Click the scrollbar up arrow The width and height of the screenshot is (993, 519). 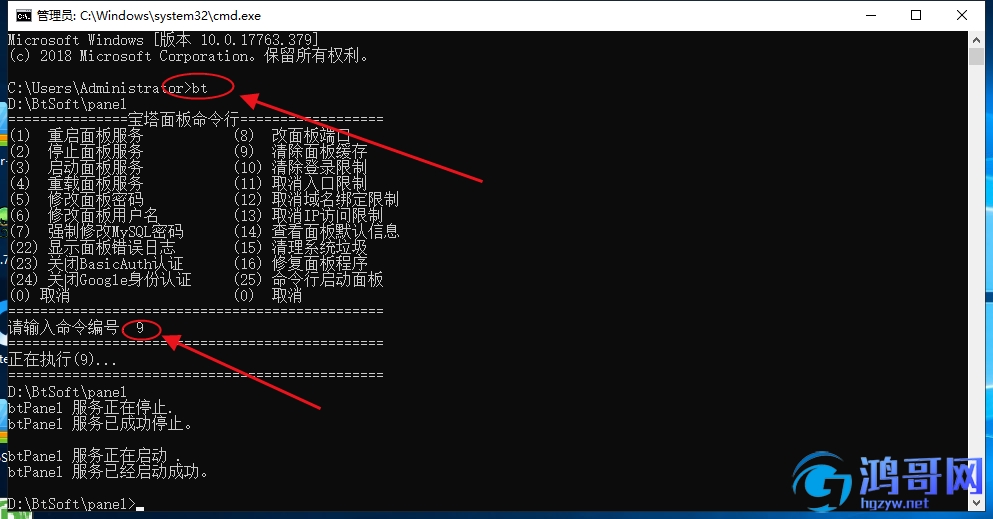976,40
